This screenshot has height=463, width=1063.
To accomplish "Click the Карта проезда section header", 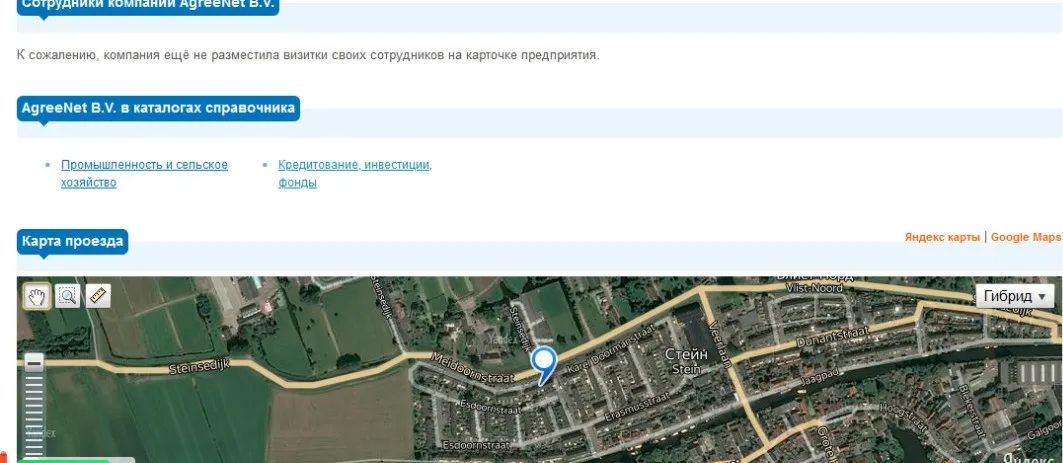I will [x=73, y=241].
